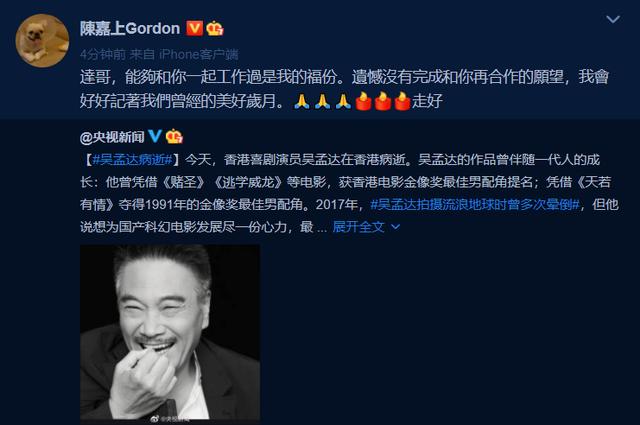Viewport: 640px width, 425px height.
Task: Click the first red candle emoji
Action: tap(363, 101)
